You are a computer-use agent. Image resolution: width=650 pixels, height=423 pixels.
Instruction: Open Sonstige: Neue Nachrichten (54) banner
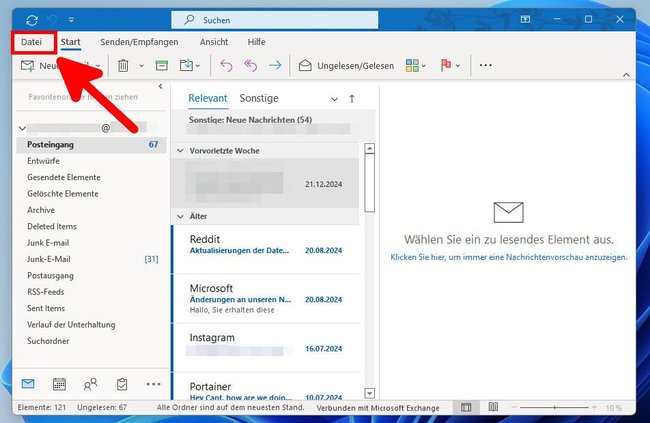tap(273, 124)
